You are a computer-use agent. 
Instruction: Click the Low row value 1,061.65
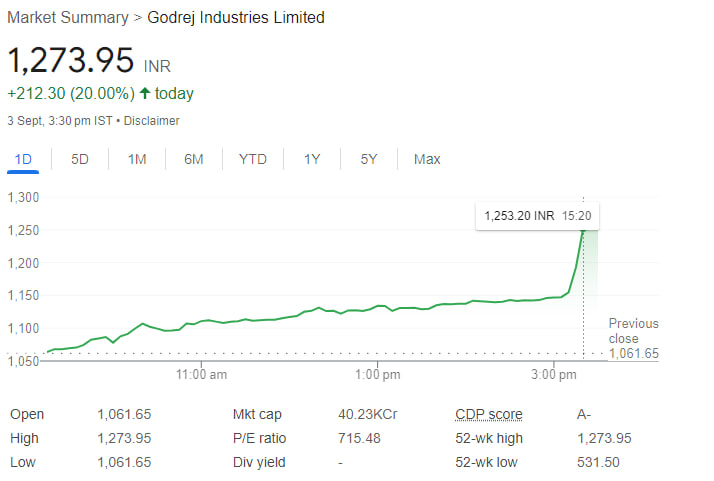click(124, 462)
